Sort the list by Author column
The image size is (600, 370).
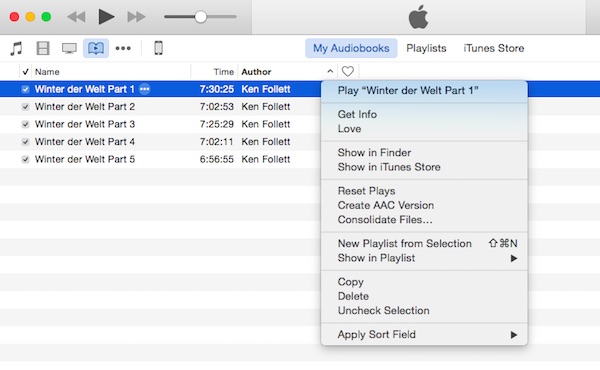pyautogui.click(x=256, y=72)
